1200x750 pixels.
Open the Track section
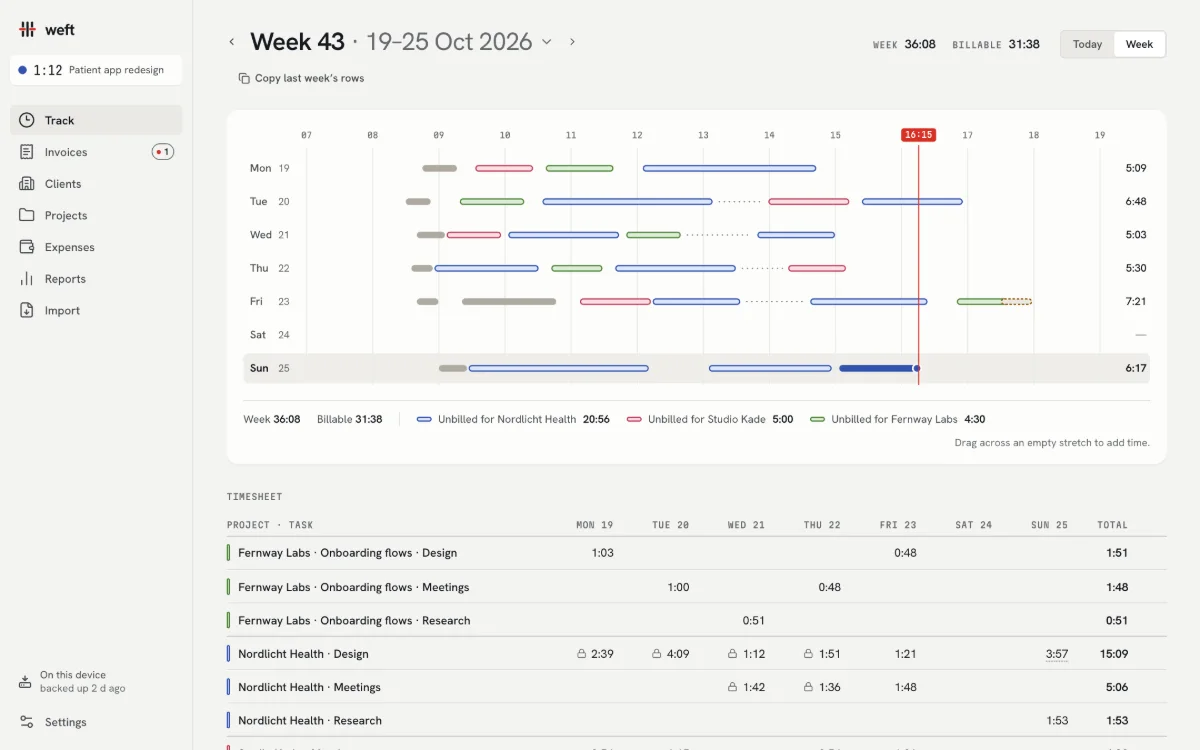(x=96, y=120)
